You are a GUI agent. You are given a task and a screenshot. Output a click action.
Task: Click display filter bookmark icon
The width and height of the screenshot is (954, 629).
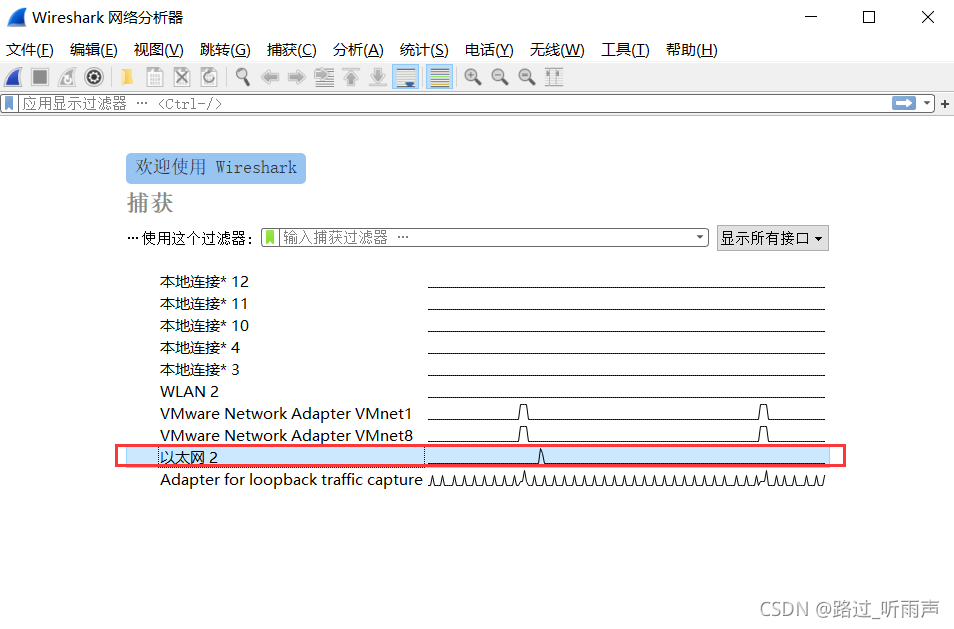[9, 104]
